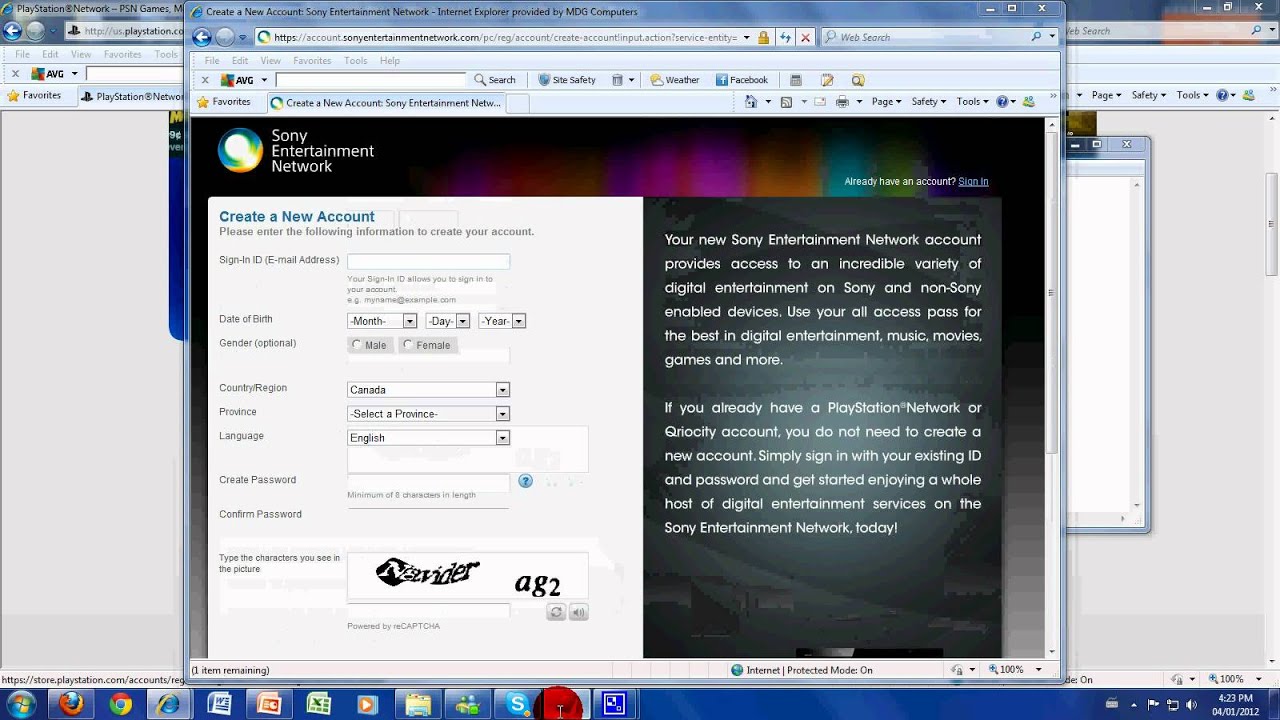Viewport: 1280px width, 720px height.
Task: Click the calculator icon in AVG toolbar
Action: (796, 80)
